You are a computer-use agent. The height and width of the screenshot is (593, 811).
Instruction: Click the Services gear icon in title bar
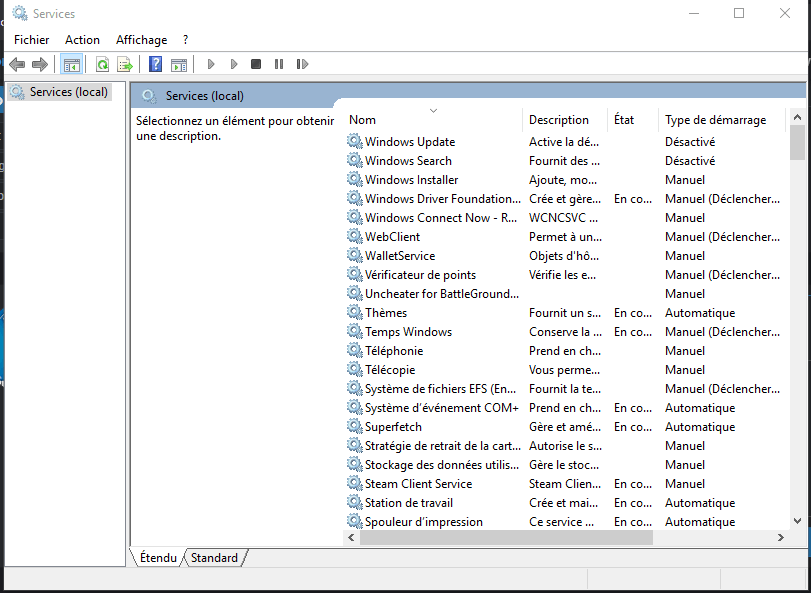(20, 13)
